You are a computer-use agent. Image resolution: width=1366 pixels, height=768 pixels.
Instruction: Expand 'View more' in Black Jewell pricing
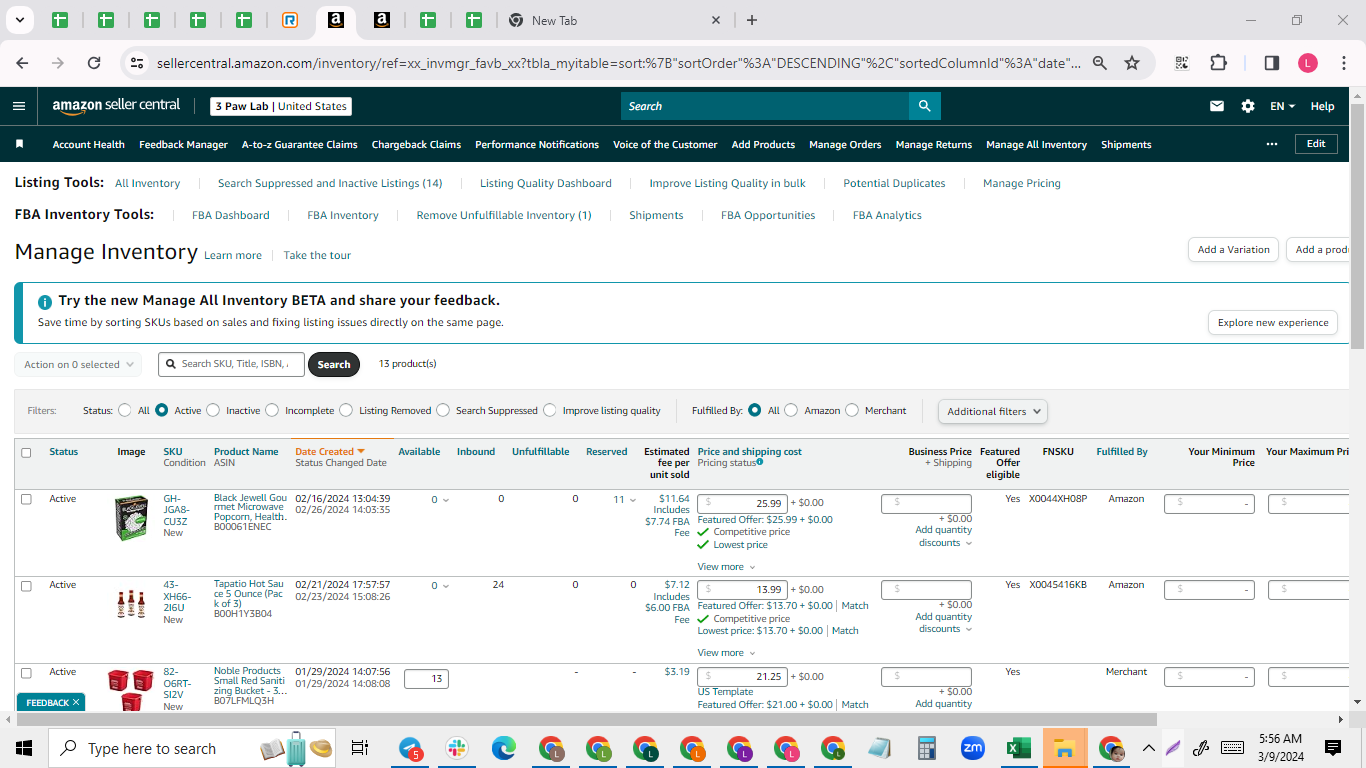click(726, 567)
